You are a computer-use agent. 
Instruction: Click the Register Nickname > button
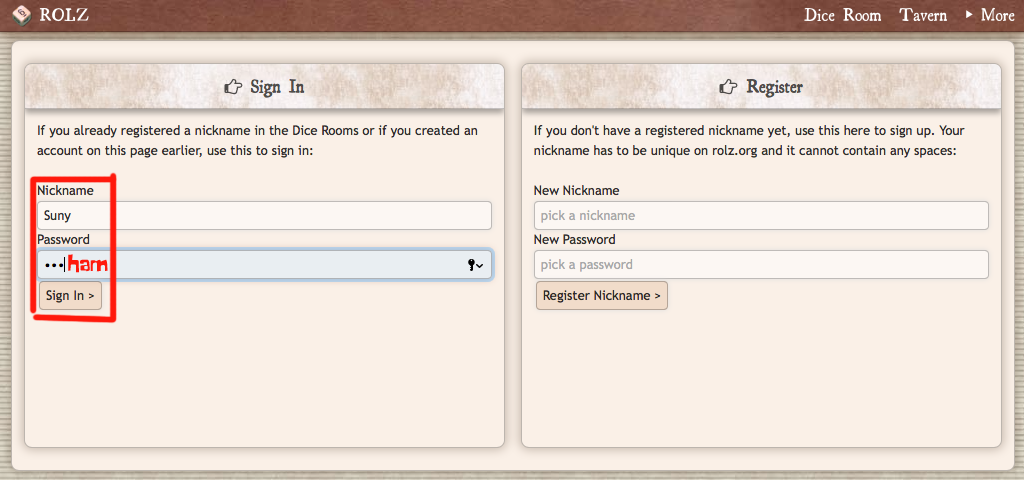(x=601, y=296)
